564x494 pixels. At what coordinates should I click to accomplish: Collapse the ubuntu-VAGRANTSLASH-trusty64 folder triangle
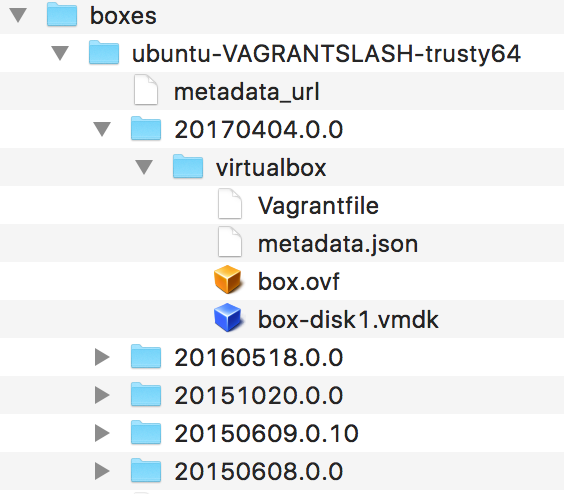(x=60, y=53)
